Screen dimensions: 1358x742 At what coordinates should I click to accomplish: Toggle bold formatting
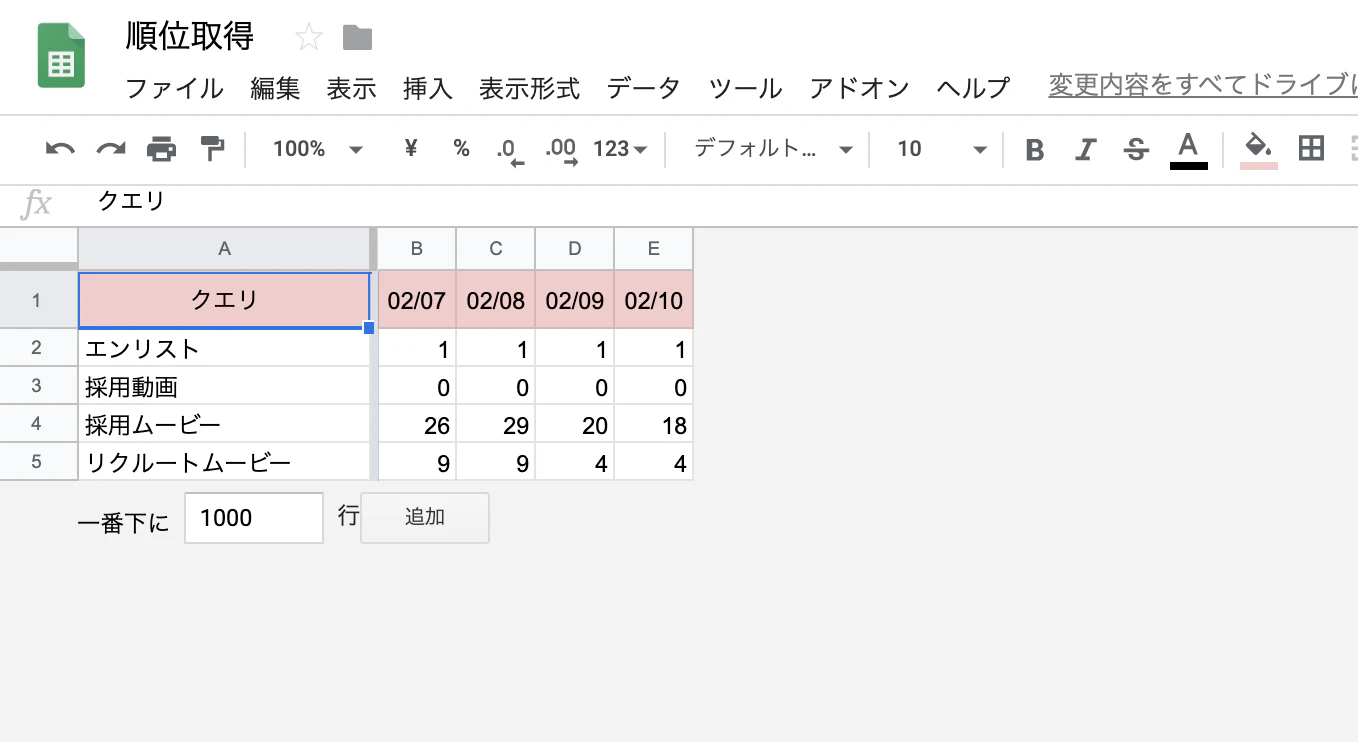[x=1035, y=150]
